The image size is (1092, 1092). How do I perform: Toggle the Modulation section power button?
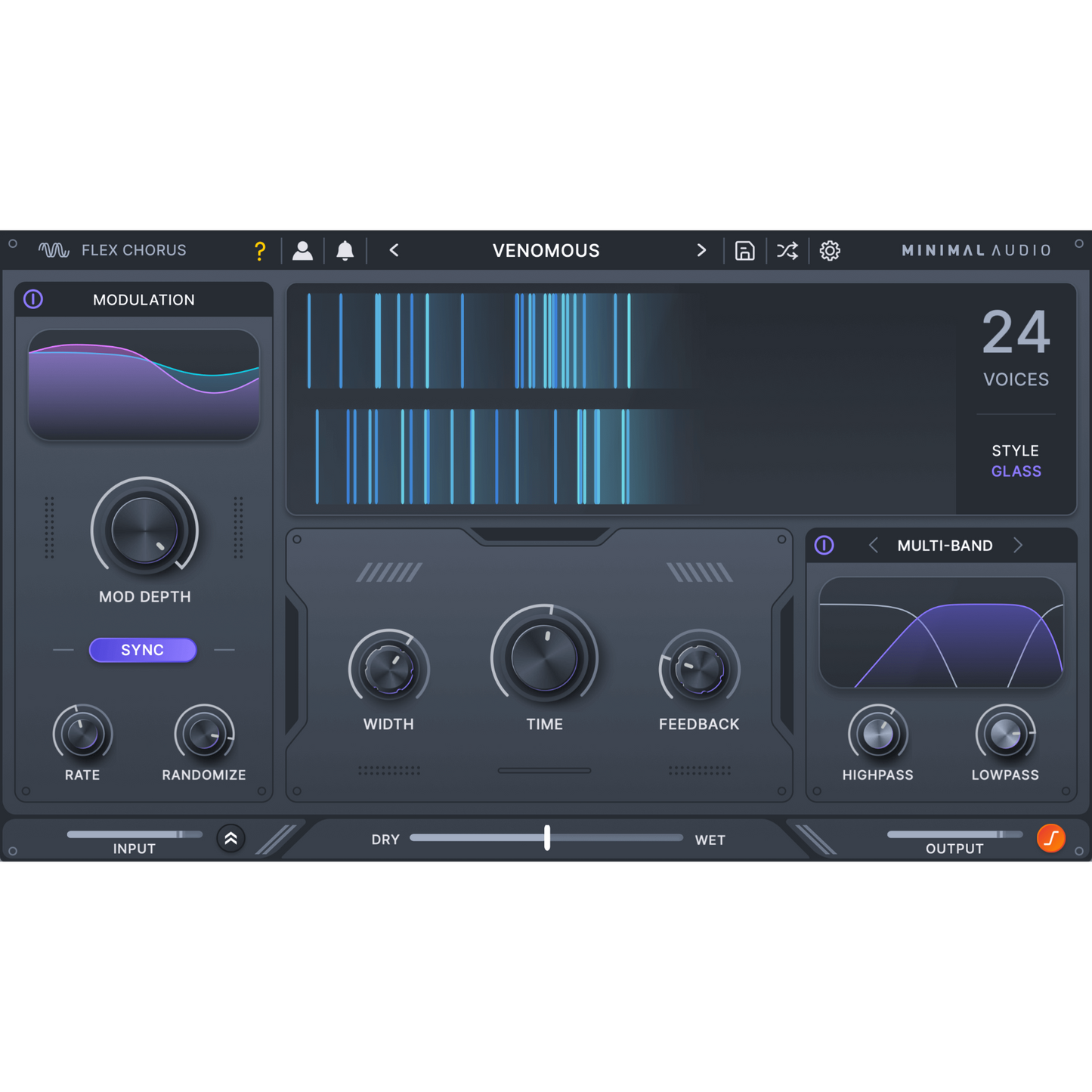[x=33, y=299]
